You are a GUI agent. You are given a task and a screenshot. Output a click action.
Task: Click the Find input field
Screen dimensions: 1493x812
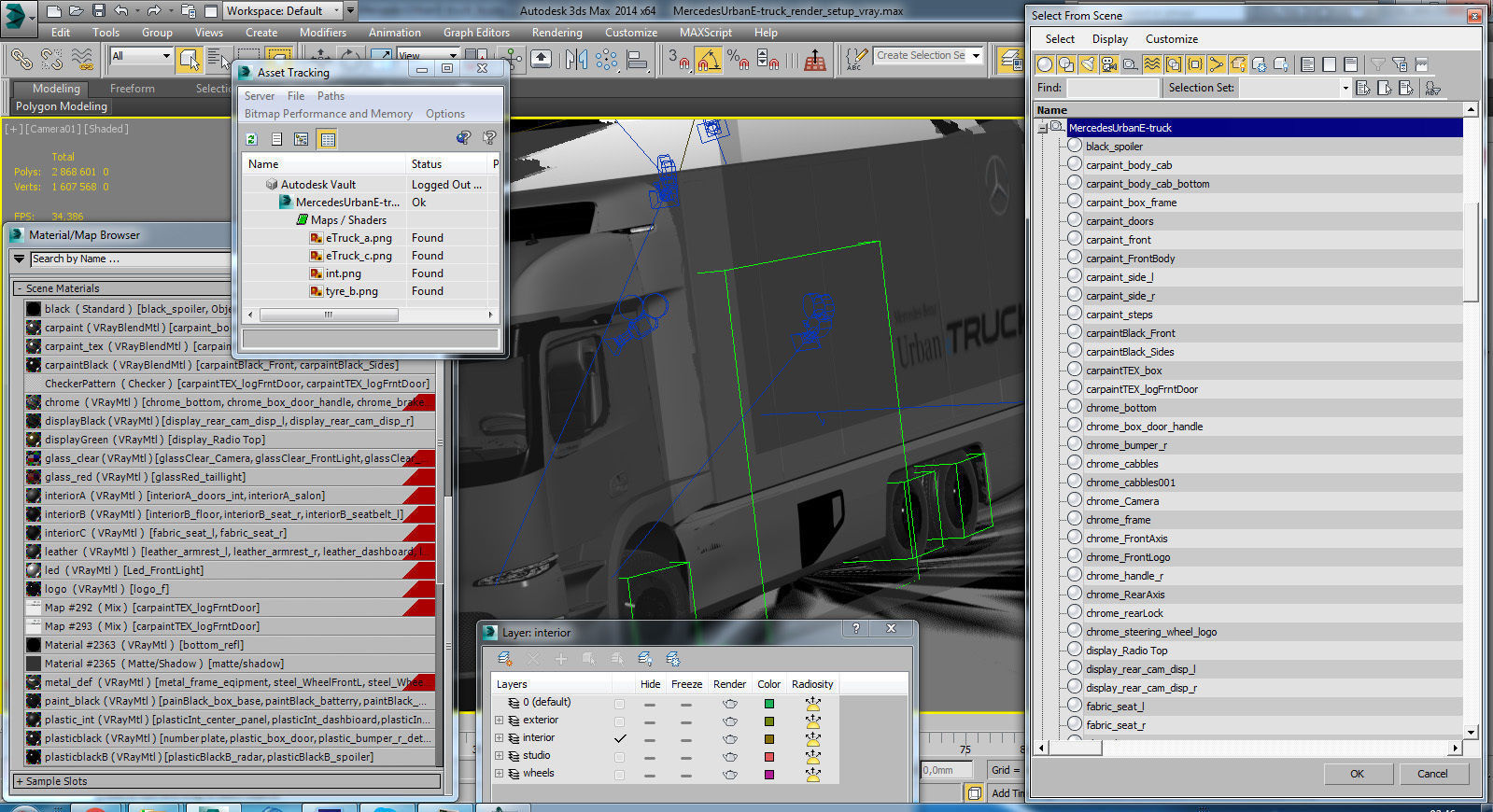1112,88
